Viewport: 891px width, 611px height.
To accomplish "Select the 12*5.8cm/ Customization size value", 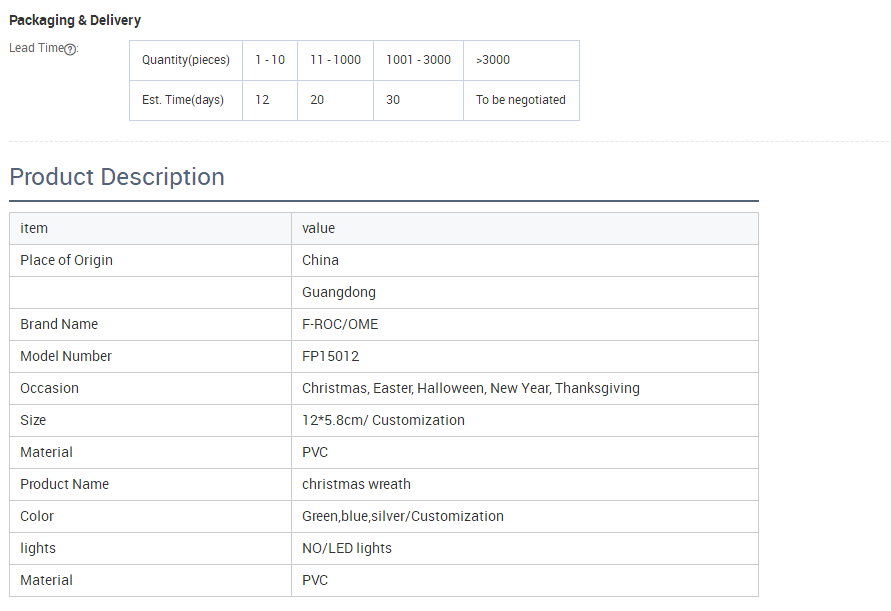I will [x=384, y=421].
